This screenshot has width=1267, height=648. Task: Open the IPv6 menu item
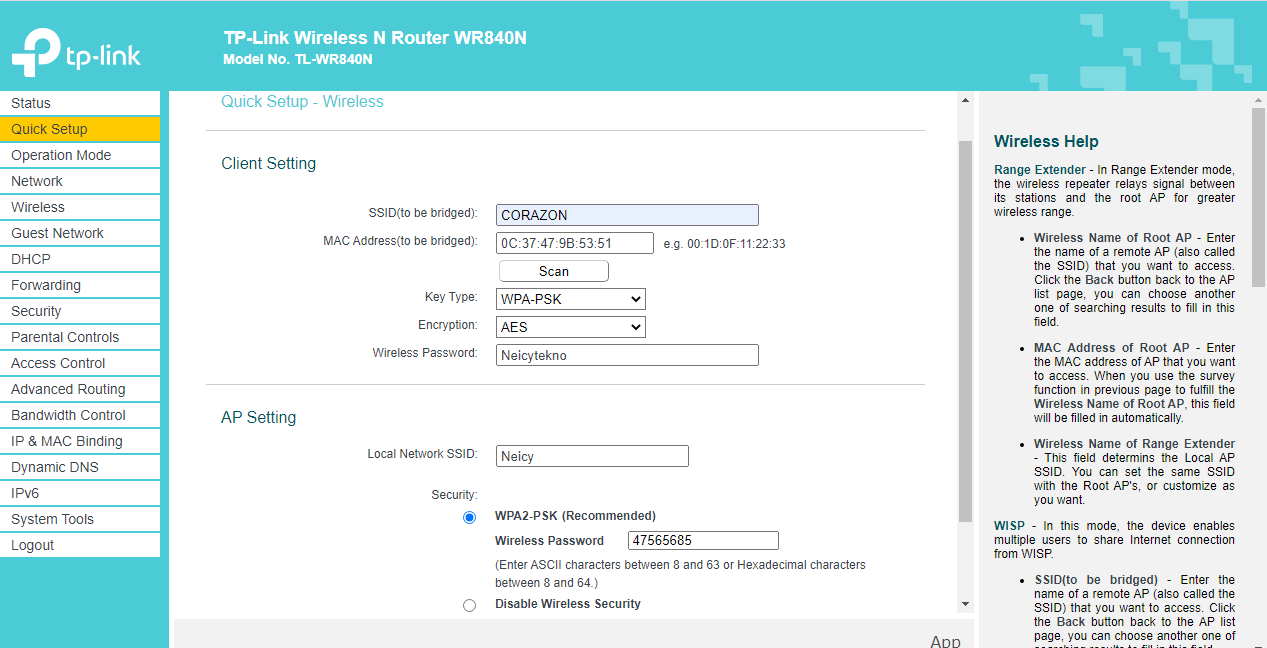point(80,493)
